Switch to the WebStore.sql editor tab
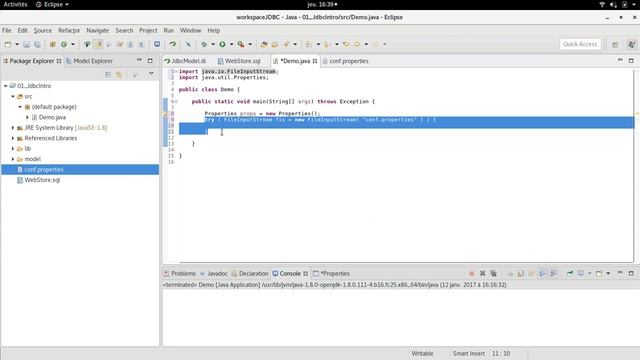The image size is (640, 360). (x=239, y=61)
